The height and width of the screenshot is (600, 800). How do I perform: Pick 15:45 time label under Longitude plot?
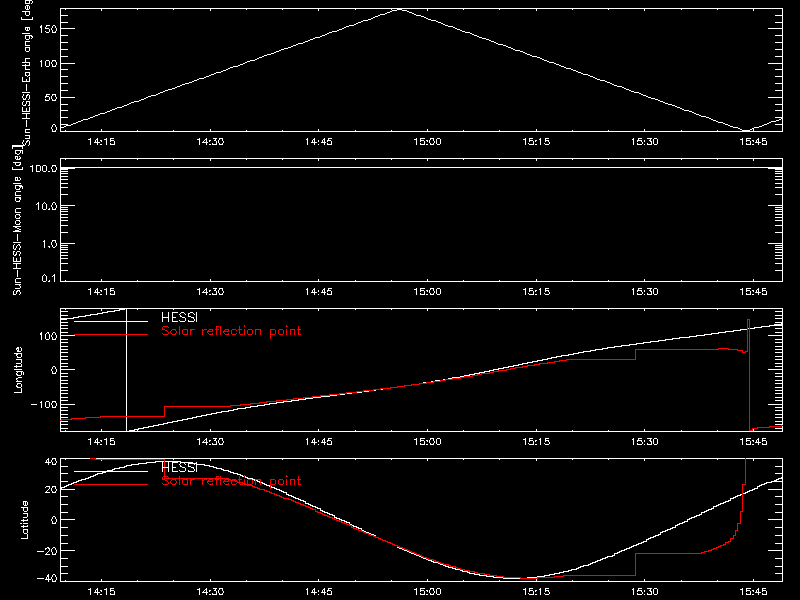[x=754, y=442]
